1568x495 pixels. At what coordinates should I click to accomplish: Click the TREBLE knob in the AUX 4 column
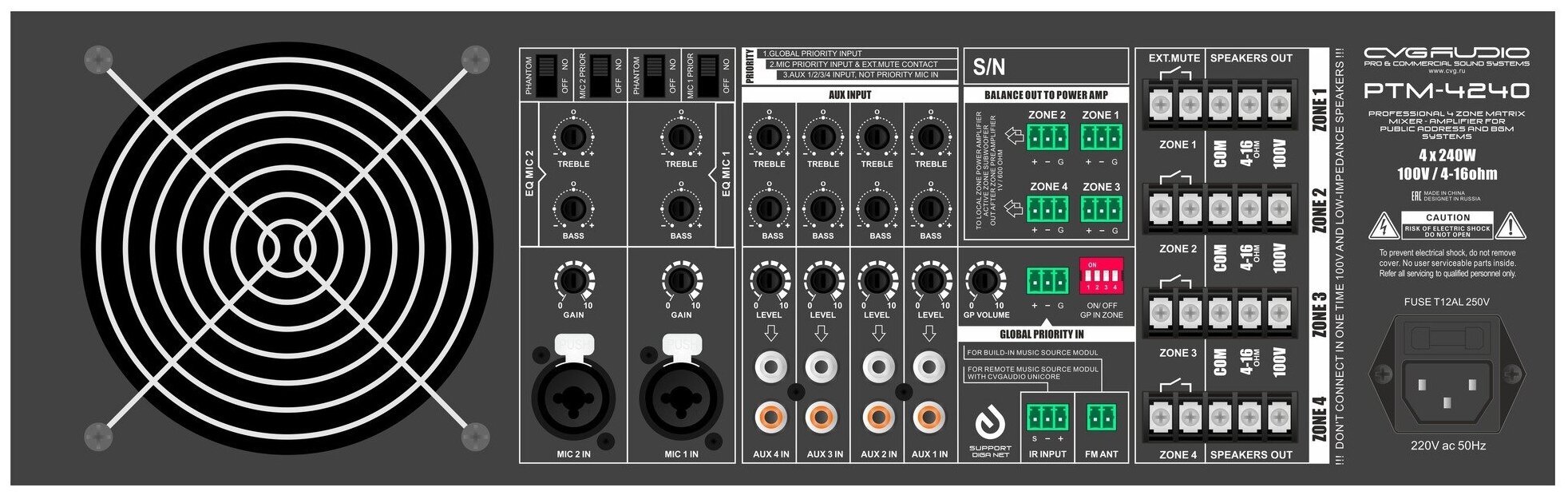769,137
